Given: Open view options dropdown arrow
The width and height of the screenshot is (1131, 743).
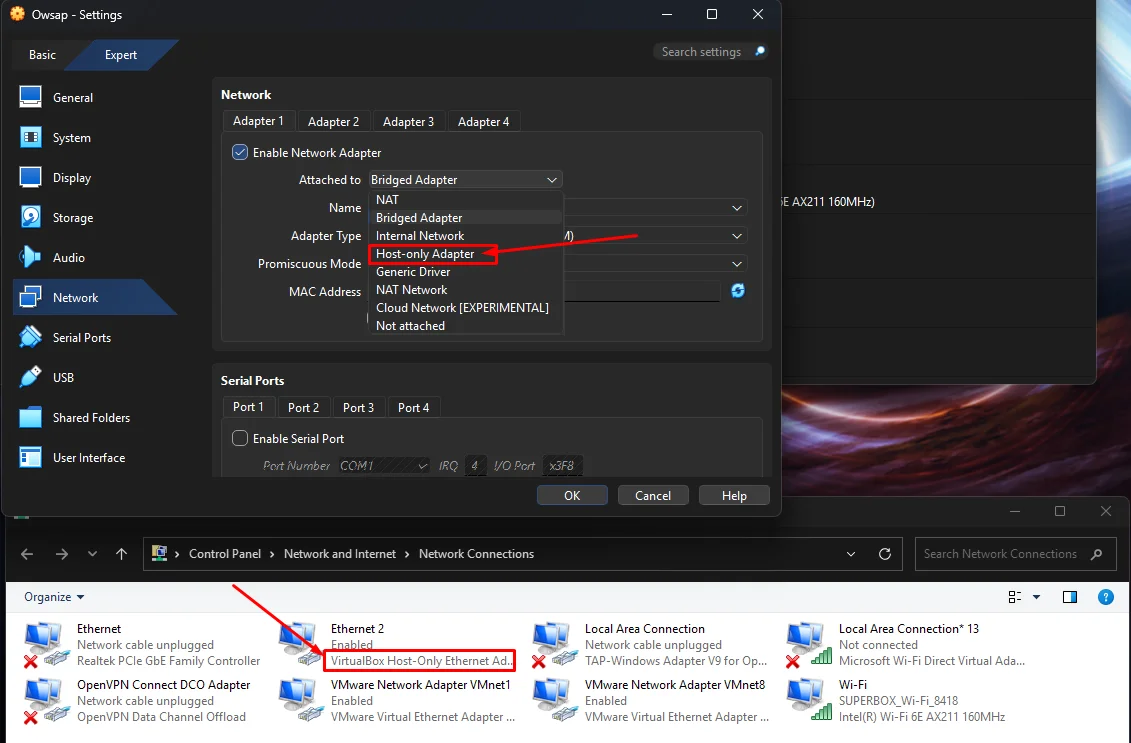Looking at the screenshot, I should coord(1037,597).
